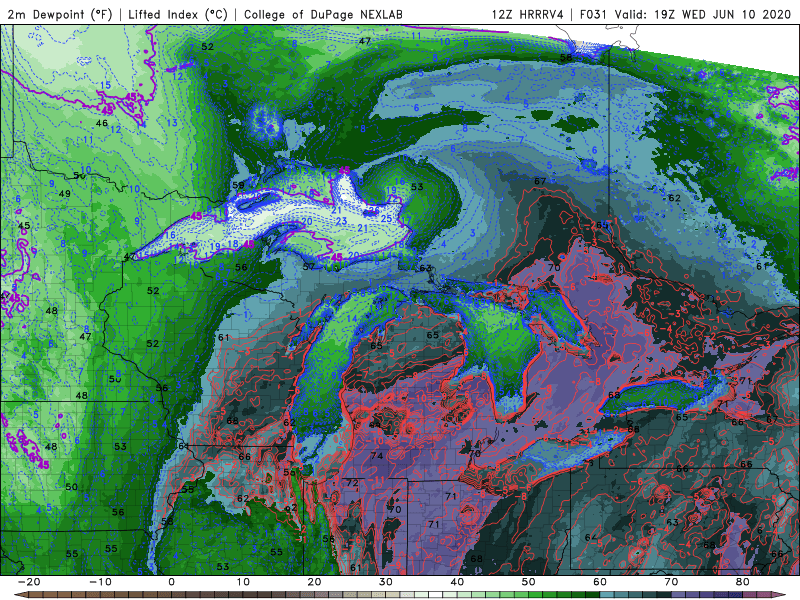Click the '40' color bar label
Viewport: 800px width, 600px height.
(457, 582)
